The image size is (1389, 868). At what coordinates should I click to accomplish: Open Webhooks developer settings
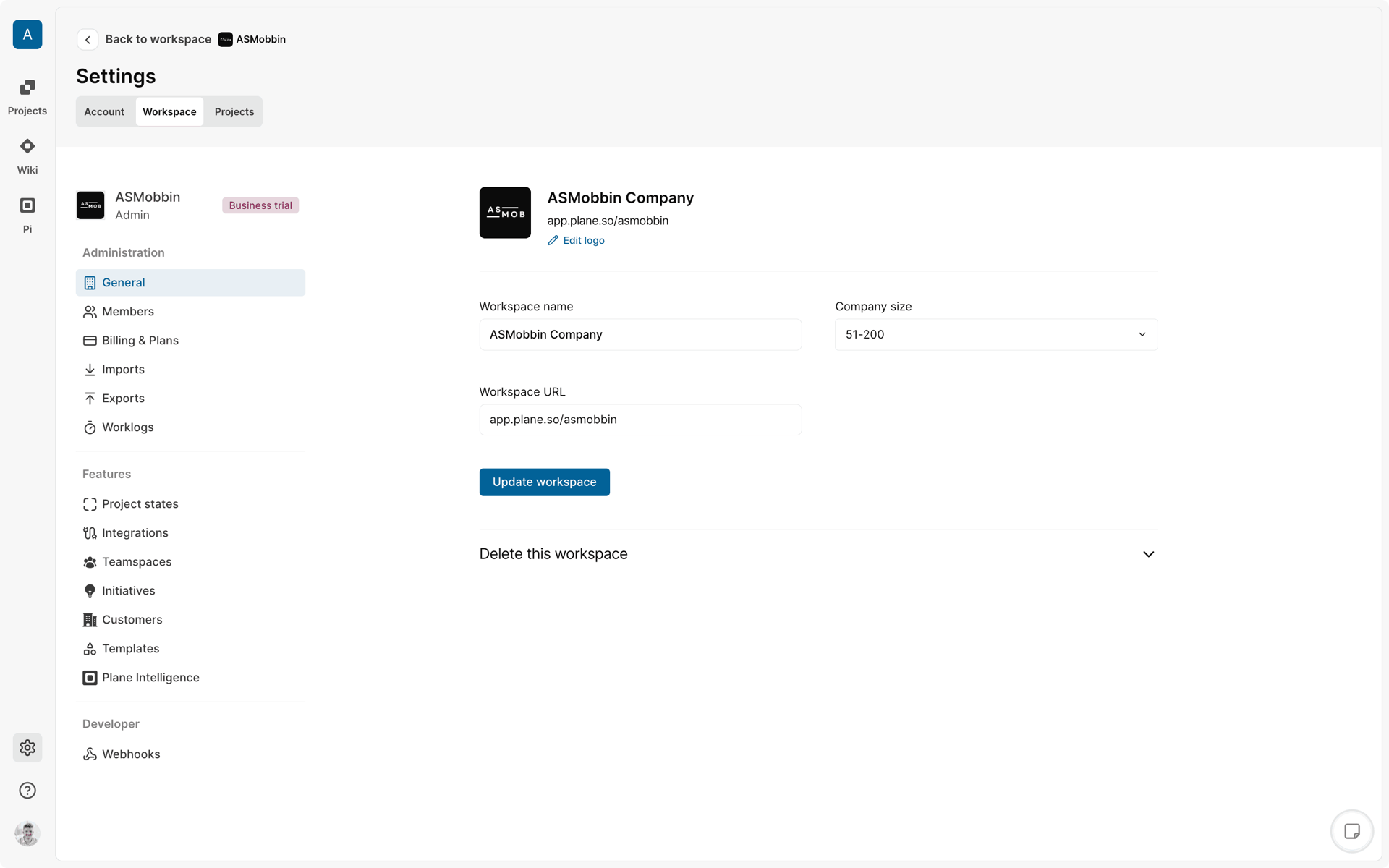[x=190, y=754]
